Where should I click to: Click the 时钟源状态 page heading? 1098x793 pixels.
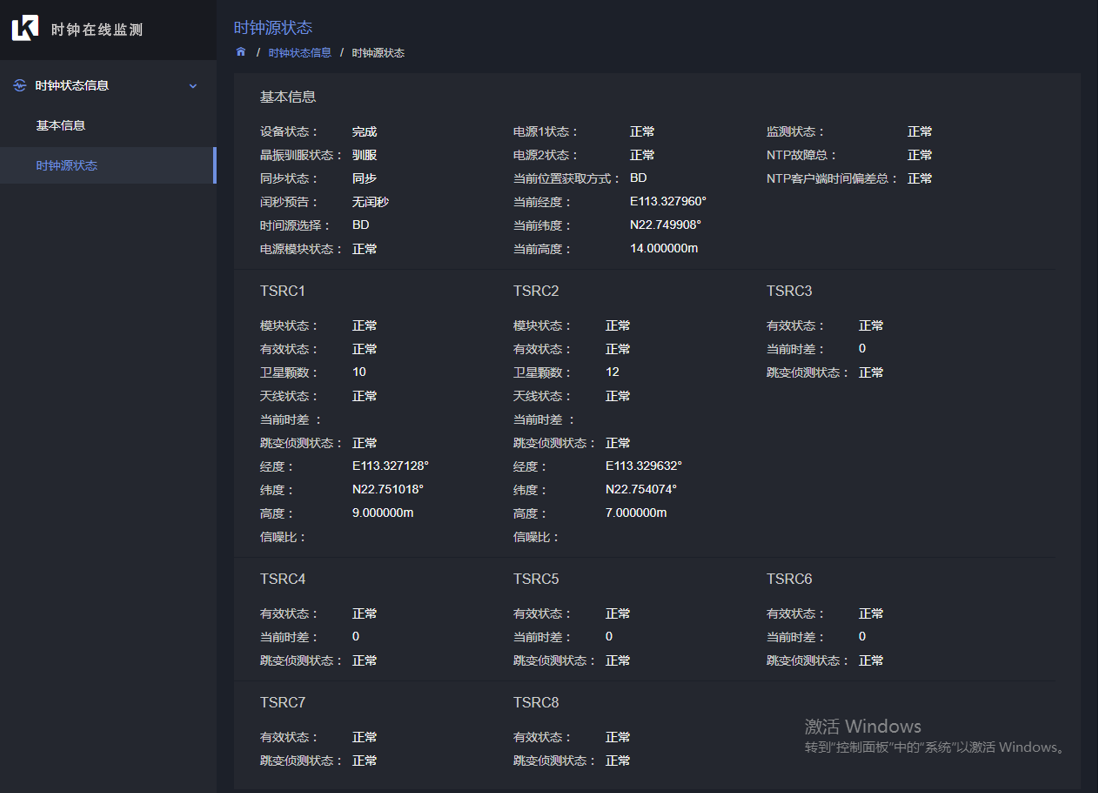[x=273, y=28]
